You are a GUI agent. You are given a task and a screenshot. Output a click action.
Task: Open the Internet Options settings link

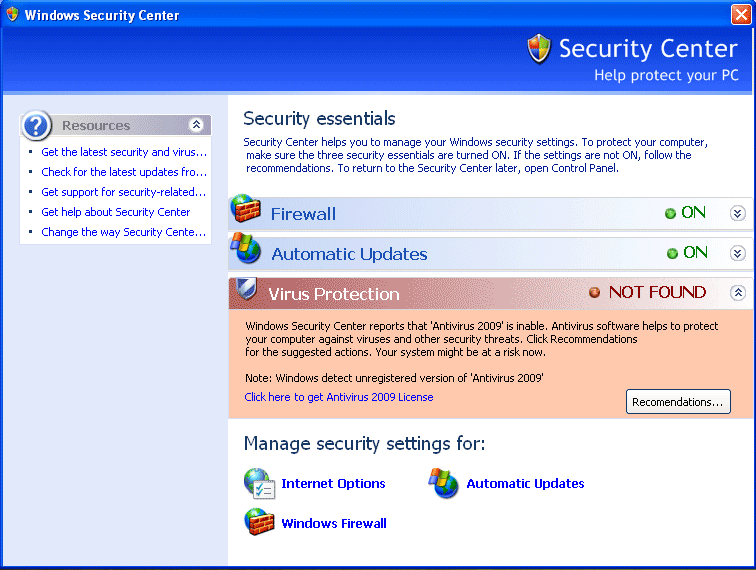tap(333, 483)
